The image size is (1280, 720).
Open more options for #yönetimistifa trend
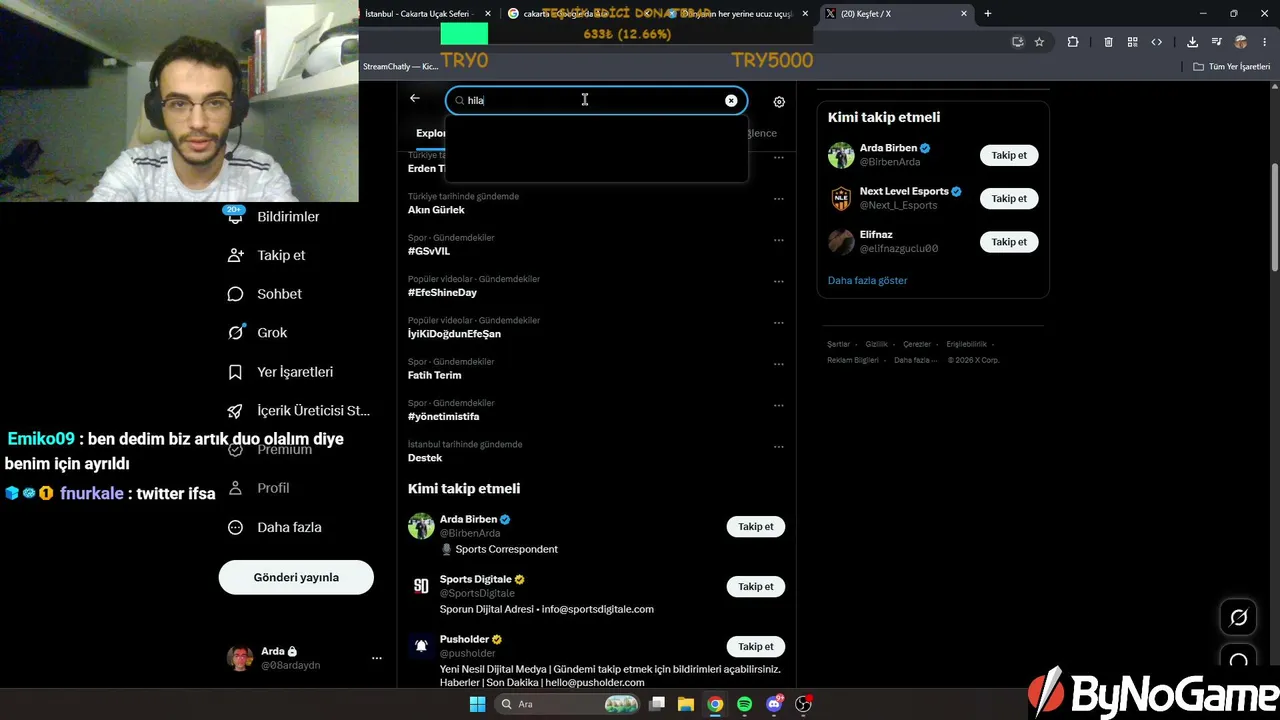tap(779, 405)
